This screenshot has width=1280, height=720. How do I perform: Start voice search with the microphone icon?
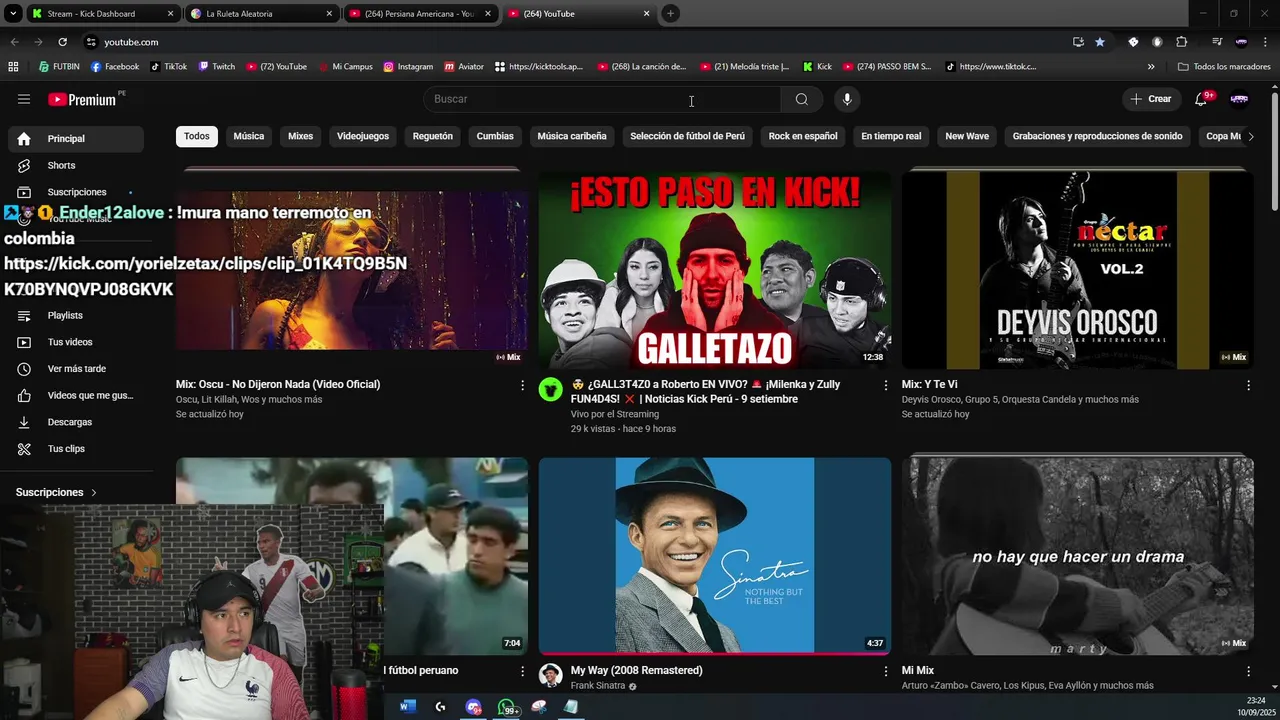pos(847,99)
